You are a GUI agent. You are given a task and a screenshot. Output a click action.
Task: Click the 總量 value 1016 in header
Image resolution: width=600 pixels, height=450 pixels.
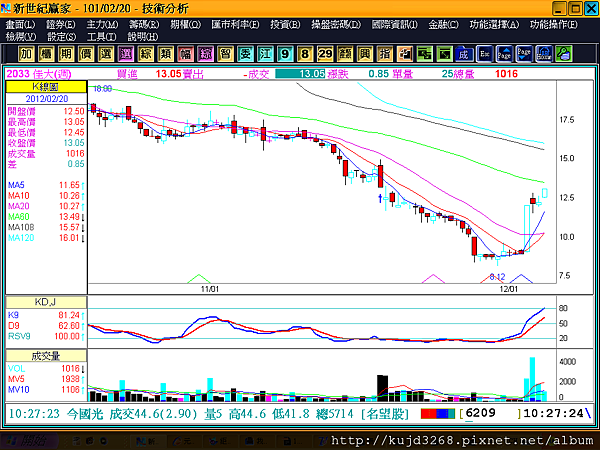click(x=506, y=73)
